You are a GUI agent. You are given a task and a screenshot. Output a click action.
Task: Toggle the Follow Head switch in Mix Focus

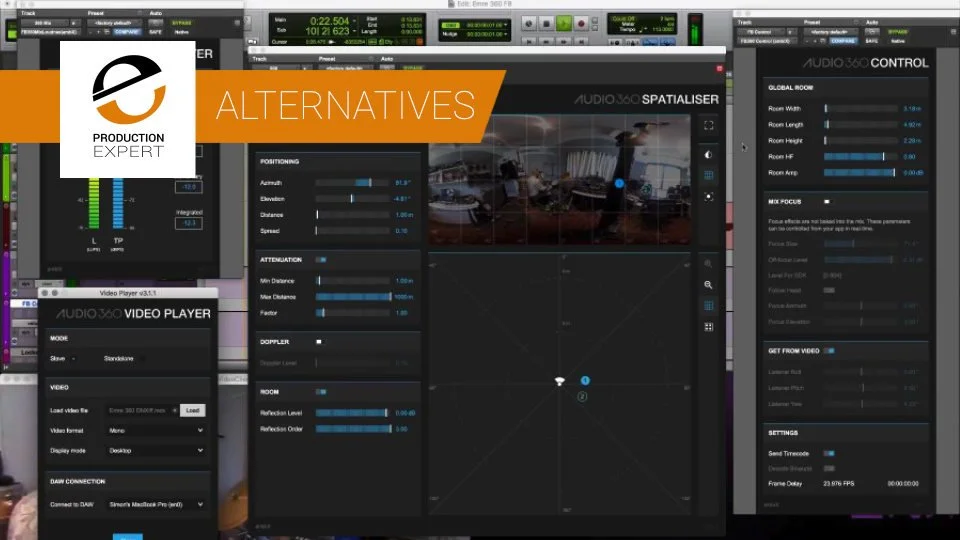[829, 290]
